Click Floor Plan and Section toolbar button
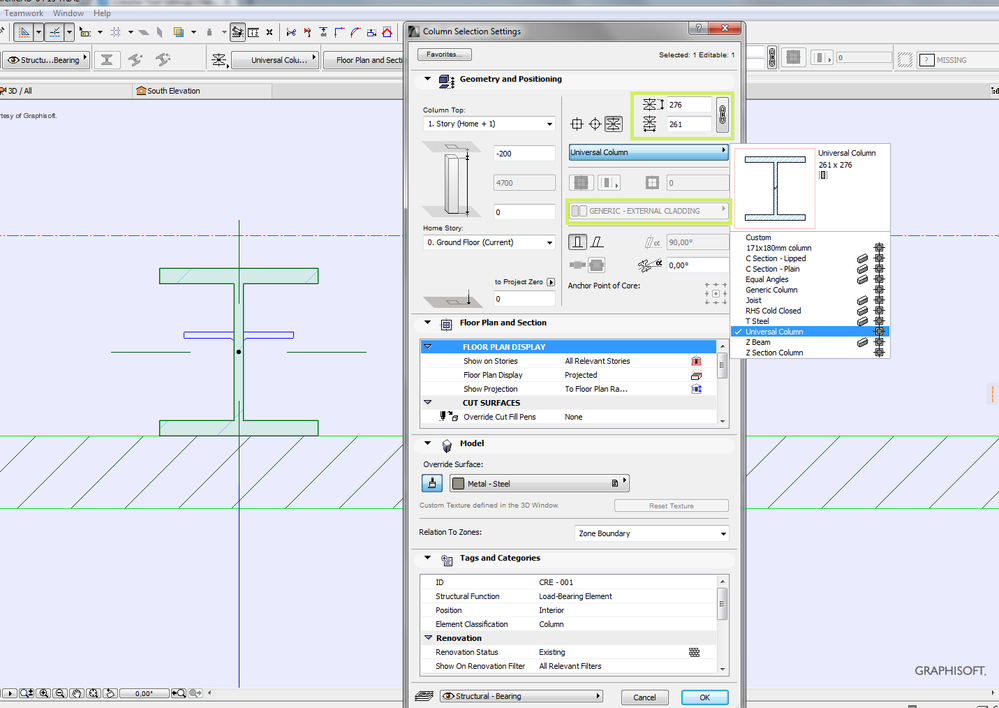The image size is (999, 708). pyautogui.click(x=363, y=60)
